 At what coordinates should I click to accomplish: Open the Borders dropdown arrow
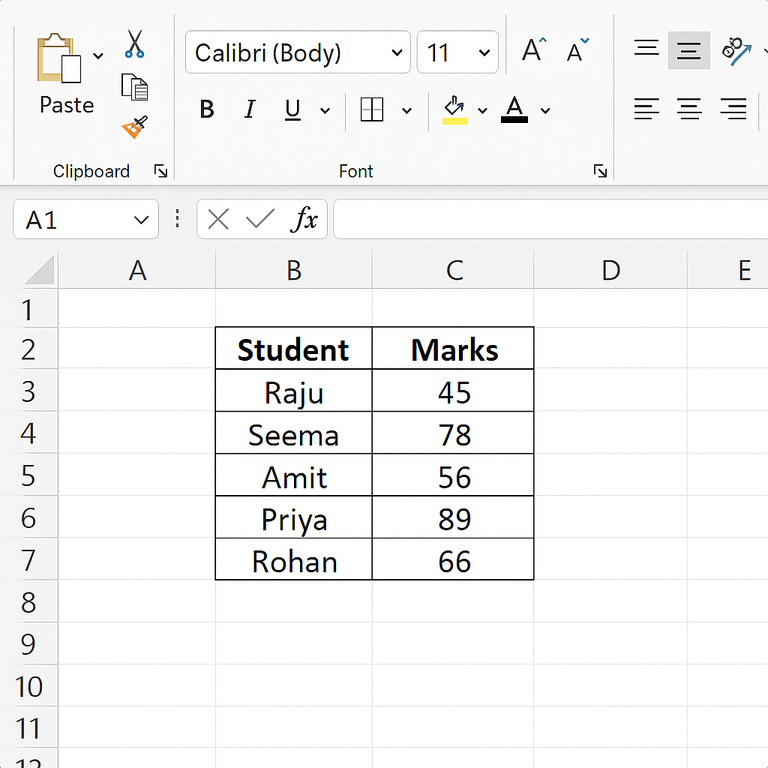tap(407, 111)
